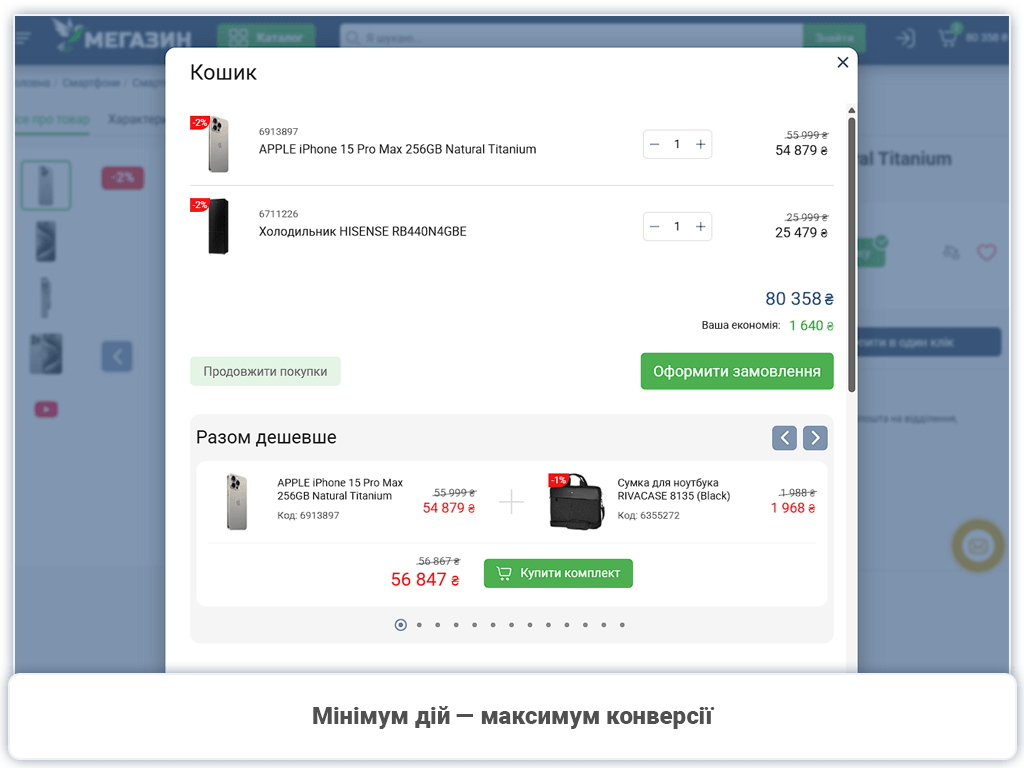Select product code 6913897 in cart
Image resolution: width=1024 pixels, height=768 pixels.
click(278, 132)
